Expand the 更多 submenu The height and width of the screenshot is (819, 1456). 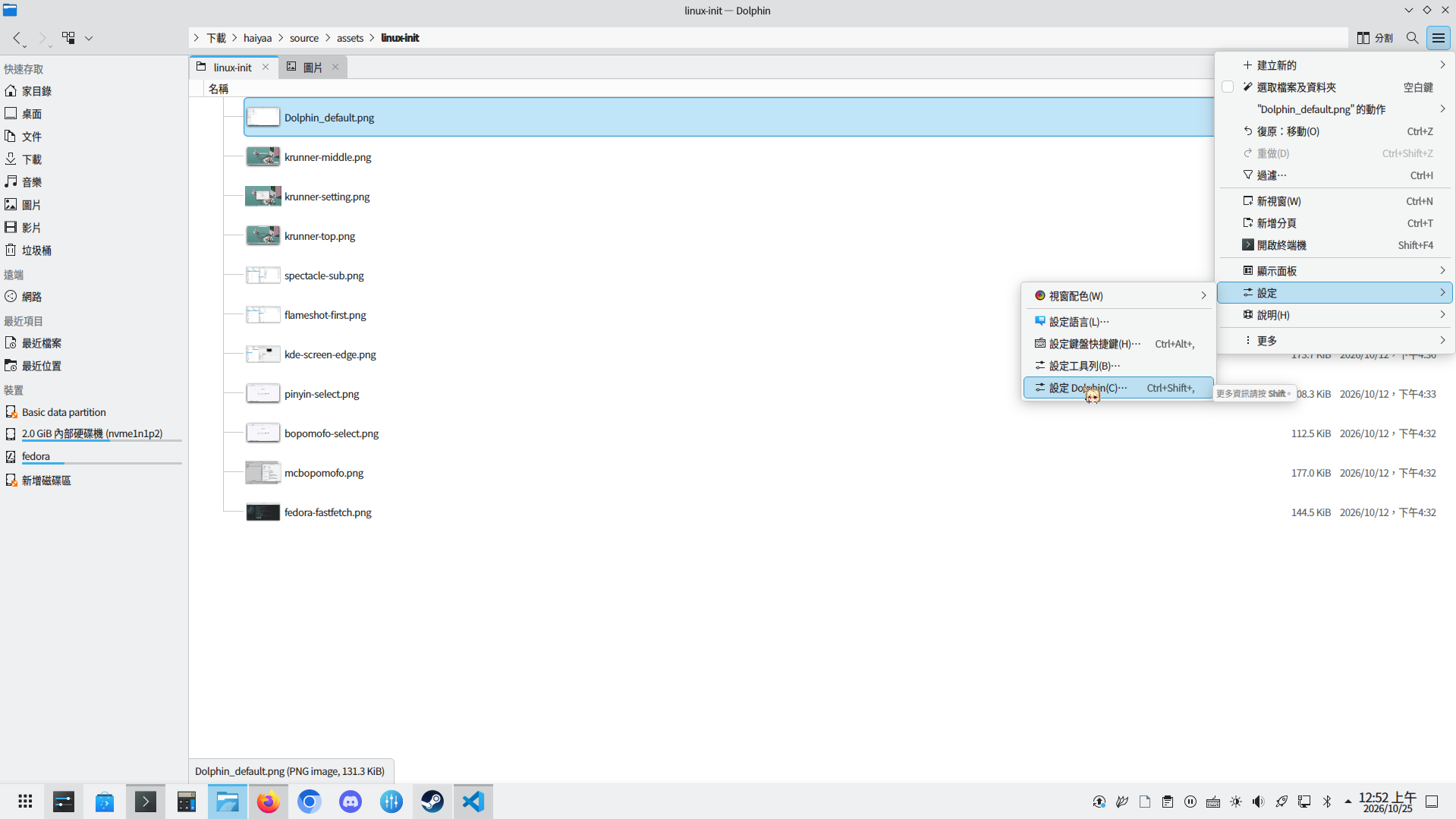pyautogui.click(x=1335, y=341)
